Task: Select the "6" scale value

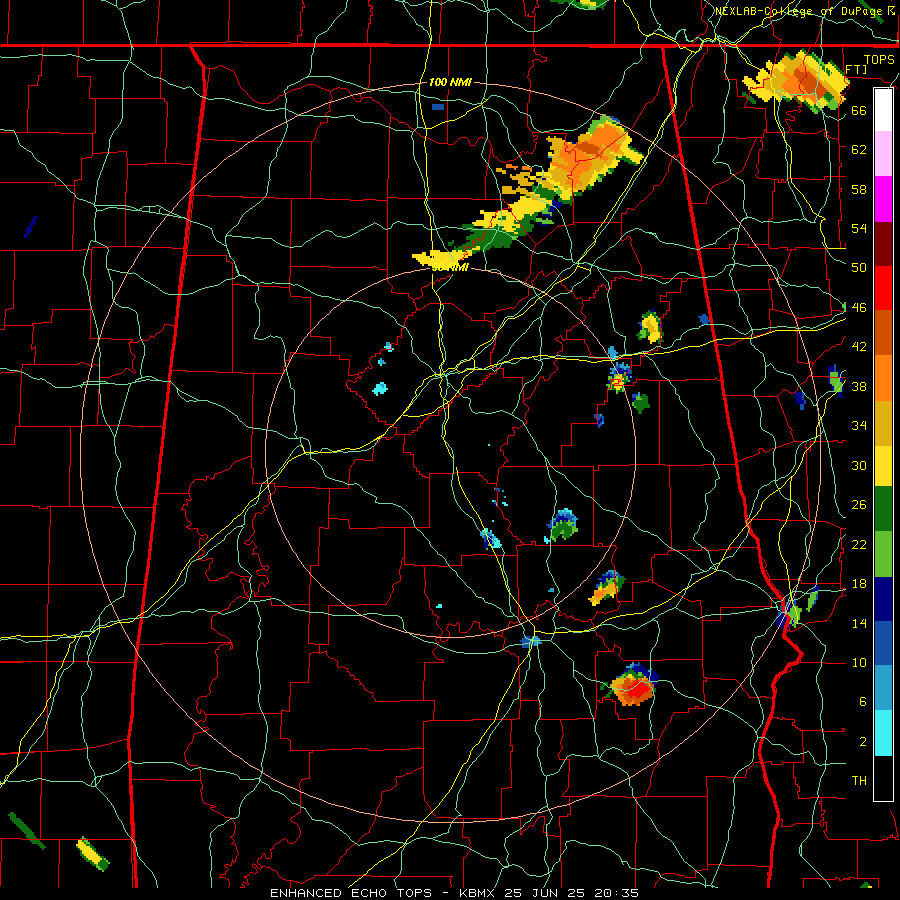Action: point(862,702)
